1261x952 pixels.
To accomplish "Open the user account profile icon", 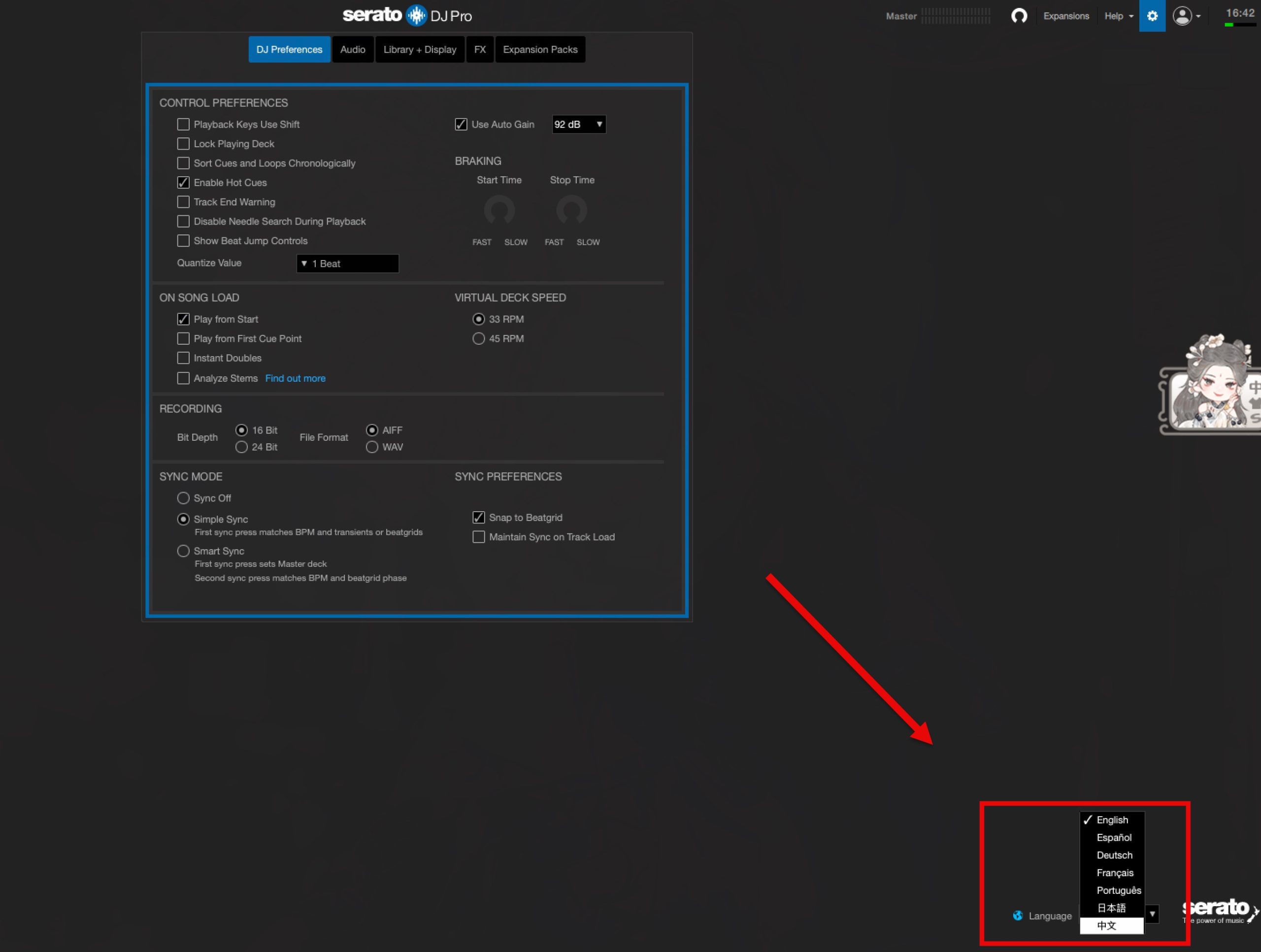I will pos(1182,16).
